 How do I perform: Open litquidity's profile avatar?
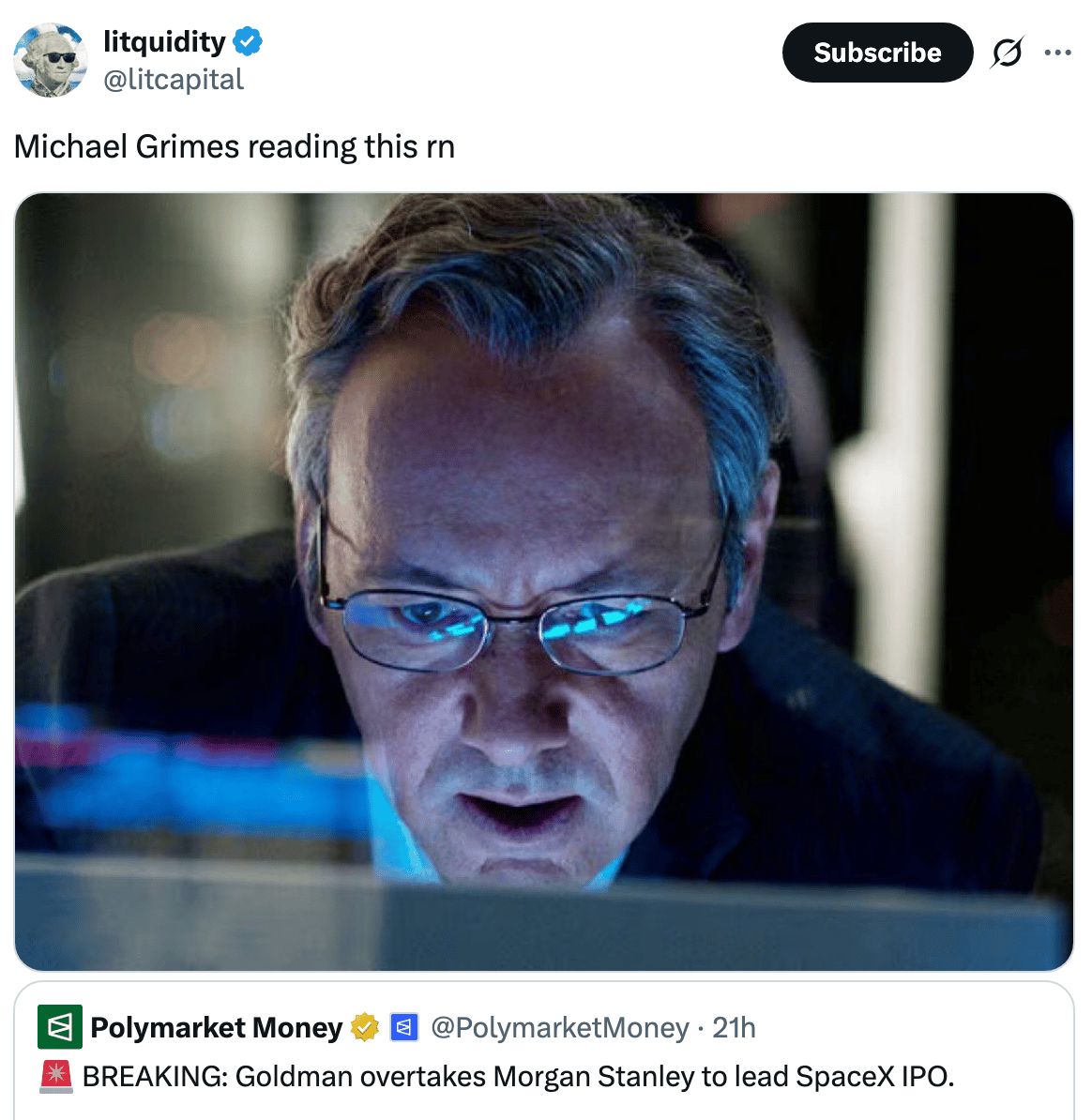point(50,60)
